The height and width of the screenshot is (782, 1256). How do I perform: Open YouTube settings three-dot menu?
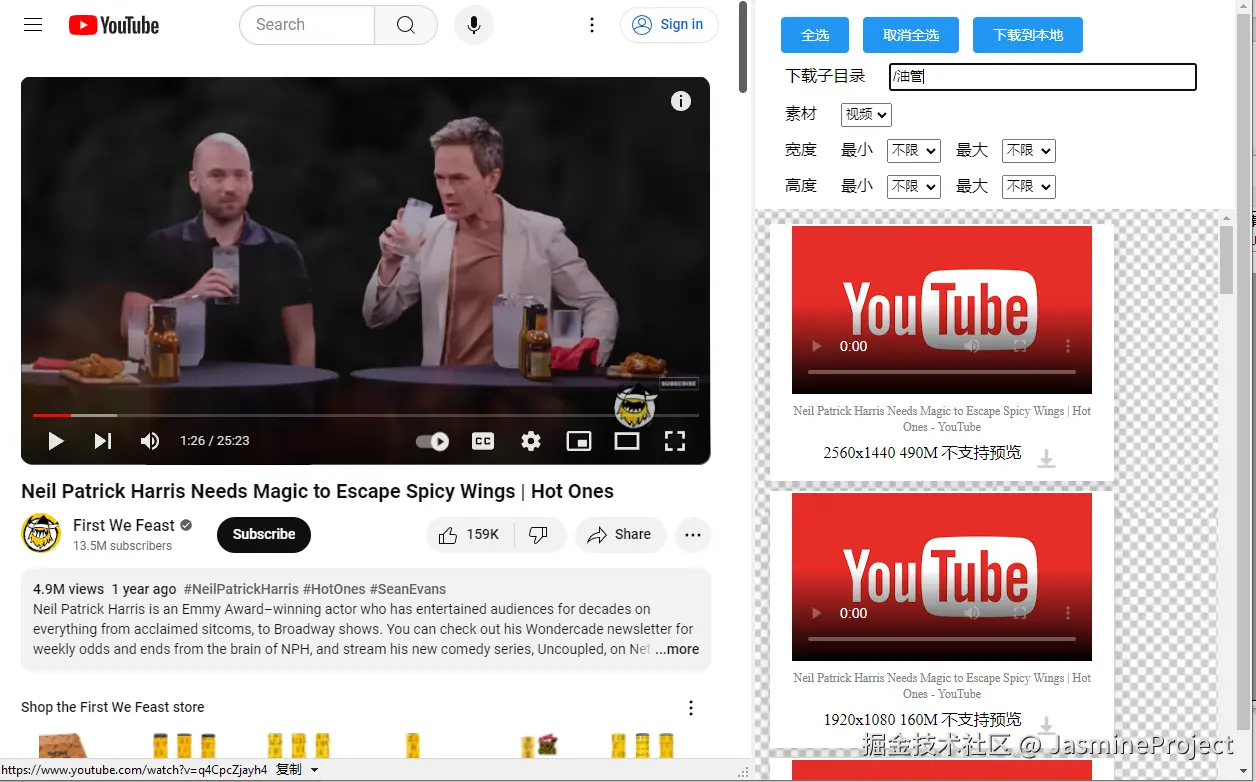pyautogui.click(x=592, y=25)
